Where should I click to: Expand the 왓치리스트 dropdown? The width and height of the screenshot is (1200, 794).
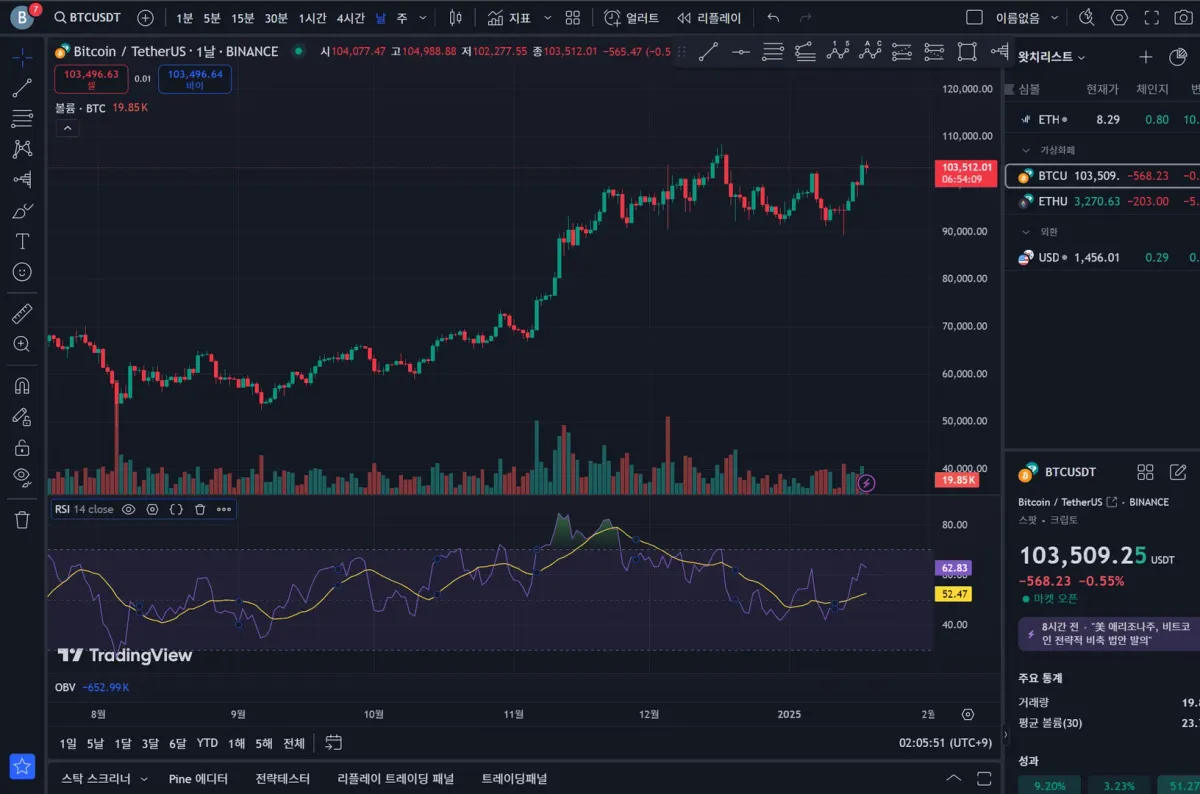[x=1052, y=57]
